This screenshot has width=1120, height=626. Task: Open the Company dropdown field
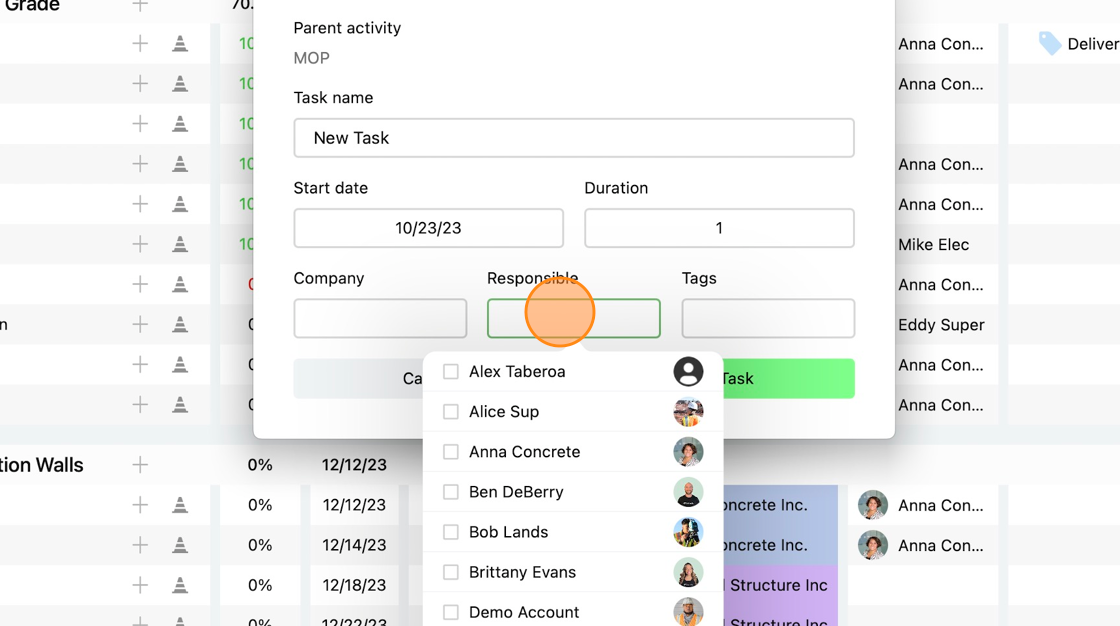click(x=380, y=318)
